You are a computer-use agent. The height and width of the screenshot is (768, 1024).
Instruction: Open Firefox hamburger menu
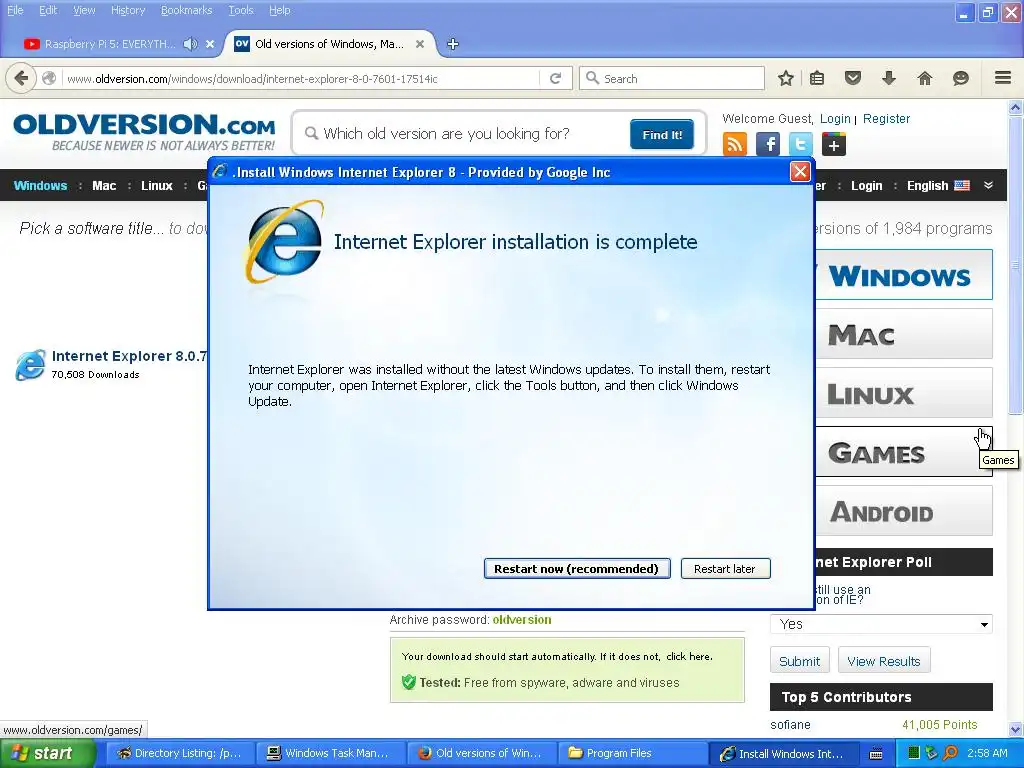1003,78
